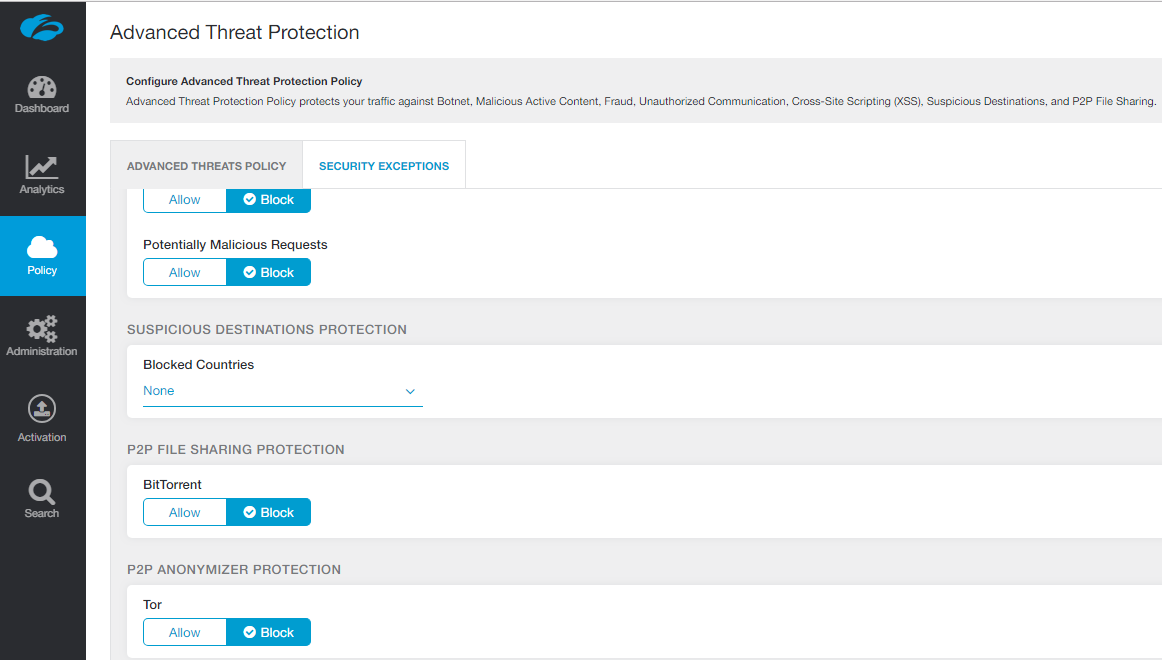Click the Advanced Threat Protection page heading
The height and width of the screenshot is (660, 1162).
(235, 32)
